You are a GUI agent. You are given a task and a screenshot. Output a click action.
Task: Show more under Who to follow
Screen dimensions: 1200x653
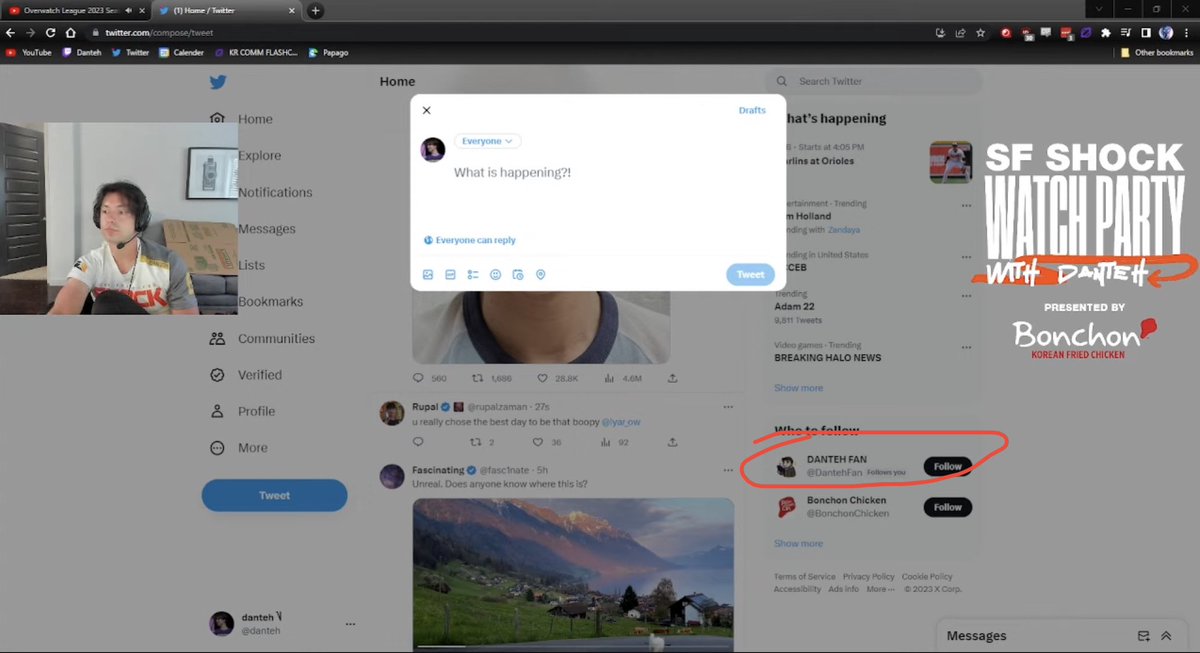tap(798, 544)
